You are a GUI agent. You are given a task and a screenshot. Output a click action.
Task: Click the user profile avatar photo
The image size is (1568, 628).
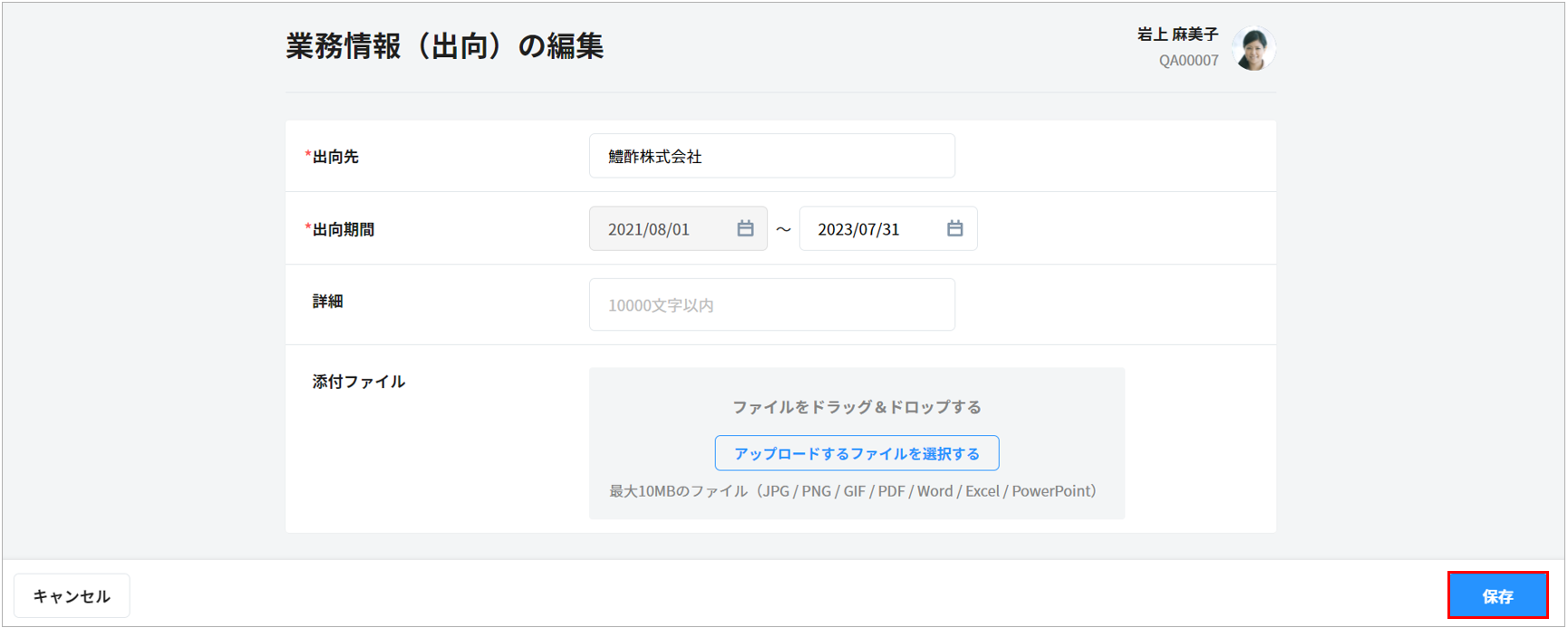coord(1253,48)
